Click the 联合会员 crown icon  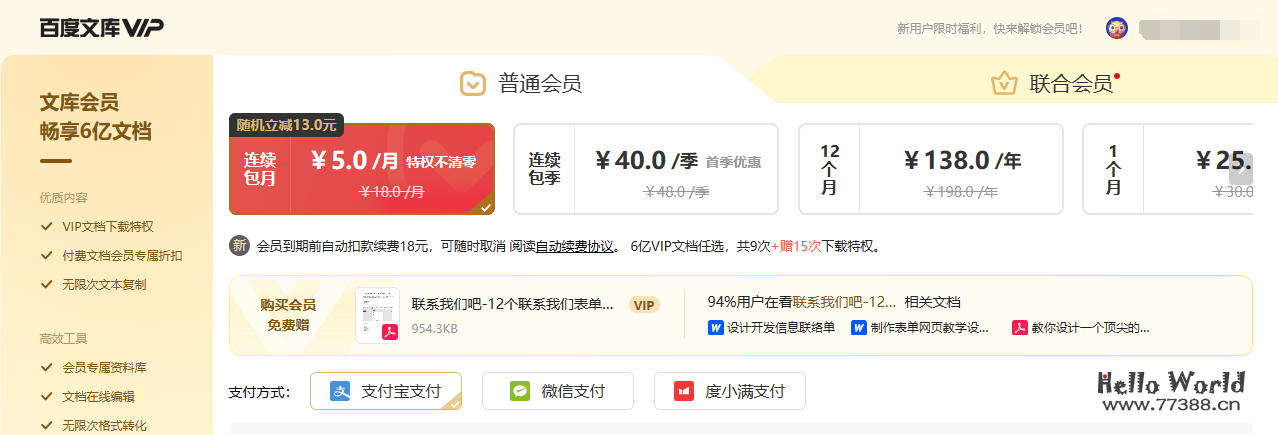tap(1004, 83)
